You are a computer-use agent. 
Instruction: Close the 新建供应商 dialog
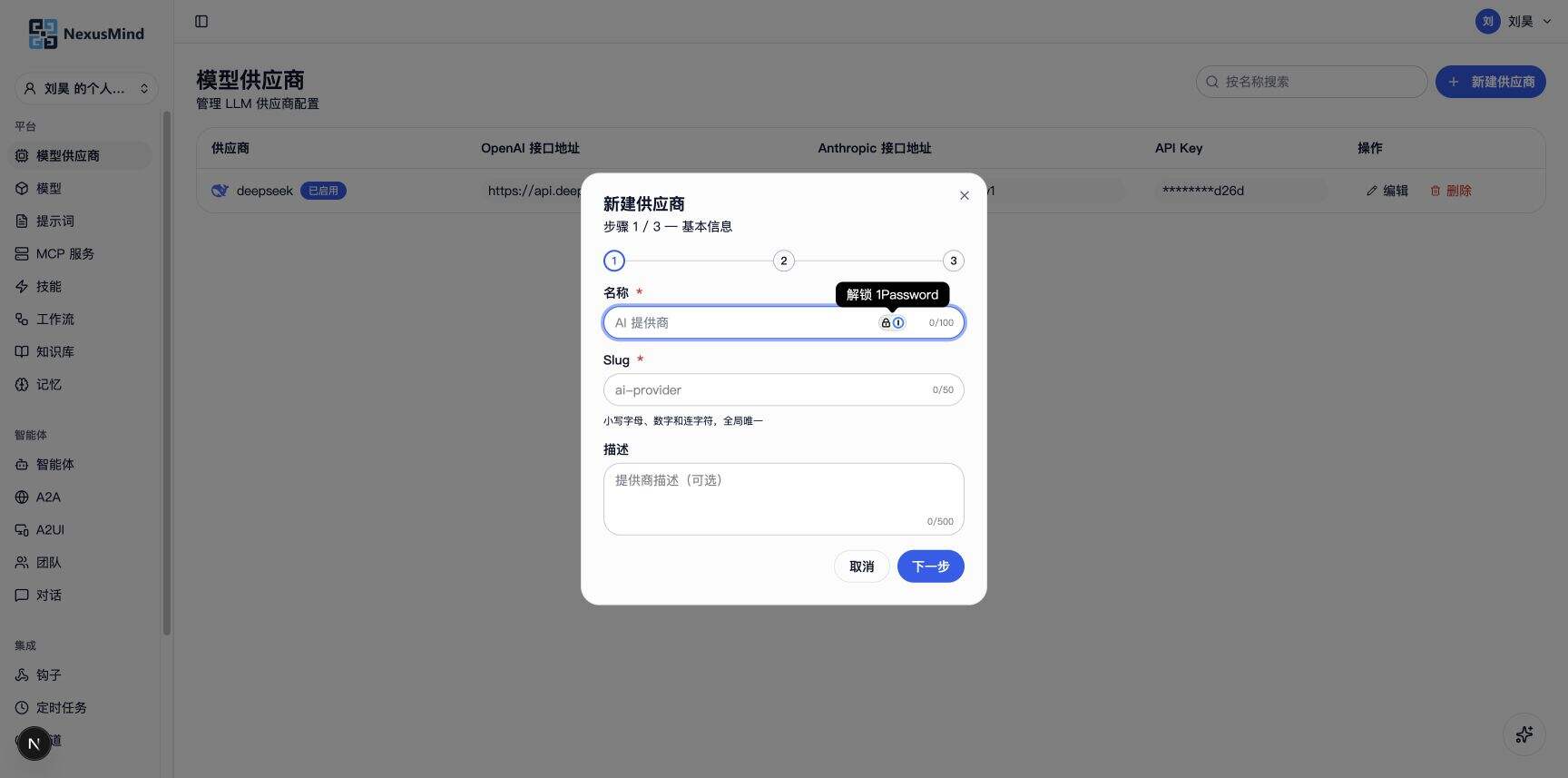(965, 195)
